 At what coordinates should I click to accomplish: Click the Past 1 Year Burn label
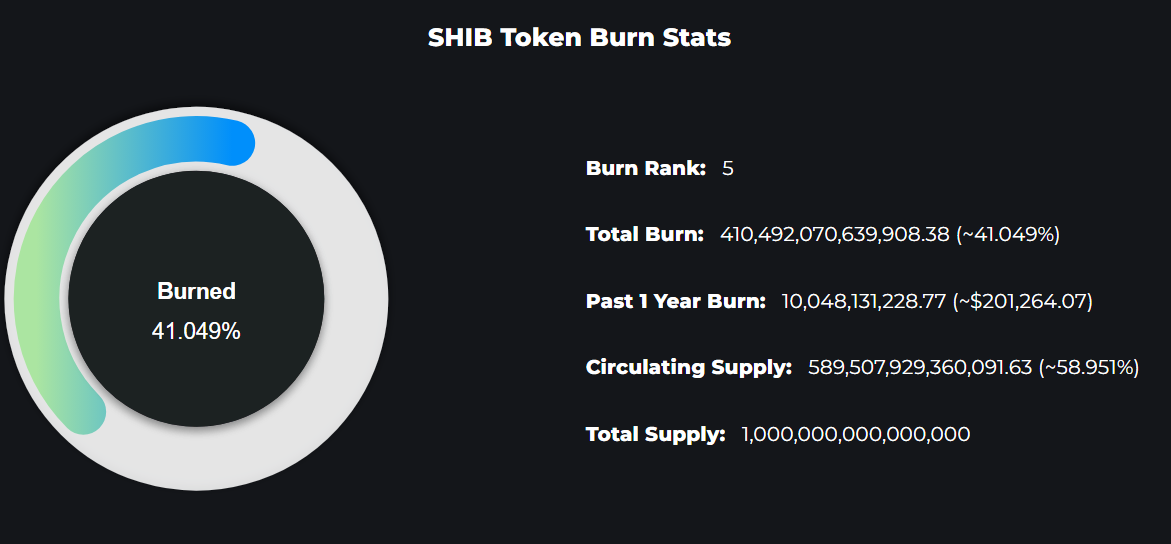pyautogui.click(x=676, y=301)
